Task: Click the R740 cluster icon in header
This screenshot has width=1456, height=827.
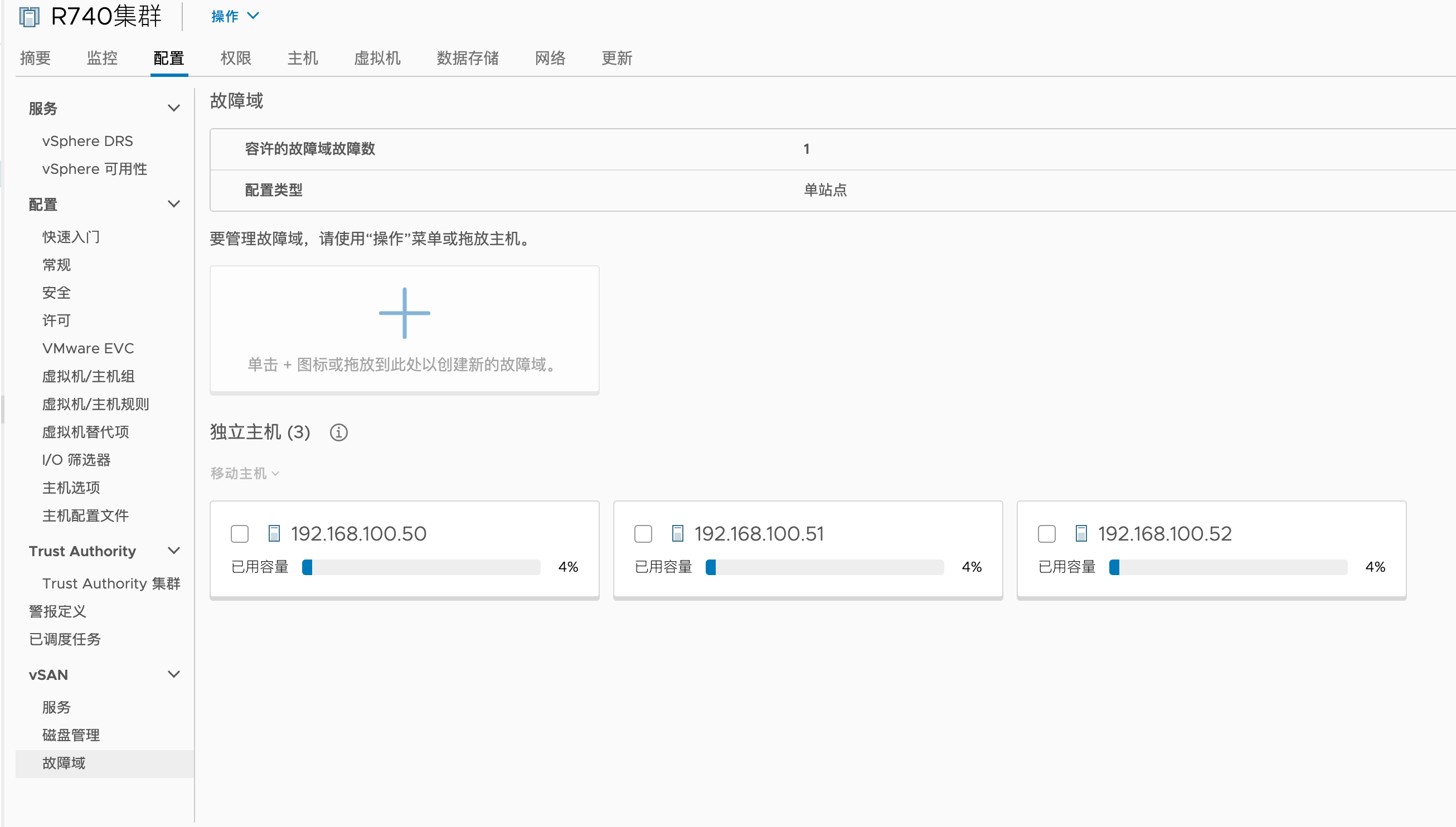Action: click(x=29, y=16)
